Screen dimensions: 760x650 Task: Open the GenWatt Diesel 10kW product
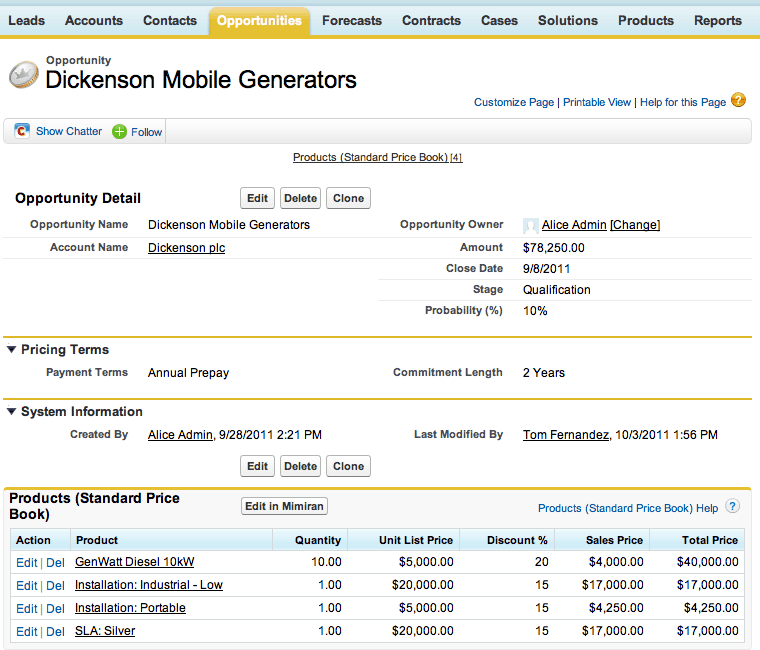134,562
